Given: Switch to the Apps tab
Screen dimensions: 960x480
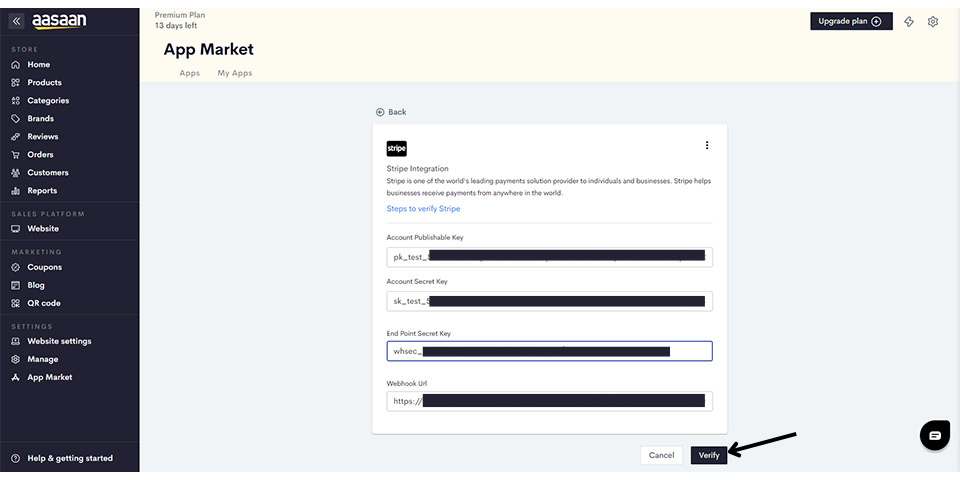Looking at the screenshot, I should (x=189, y=73).
